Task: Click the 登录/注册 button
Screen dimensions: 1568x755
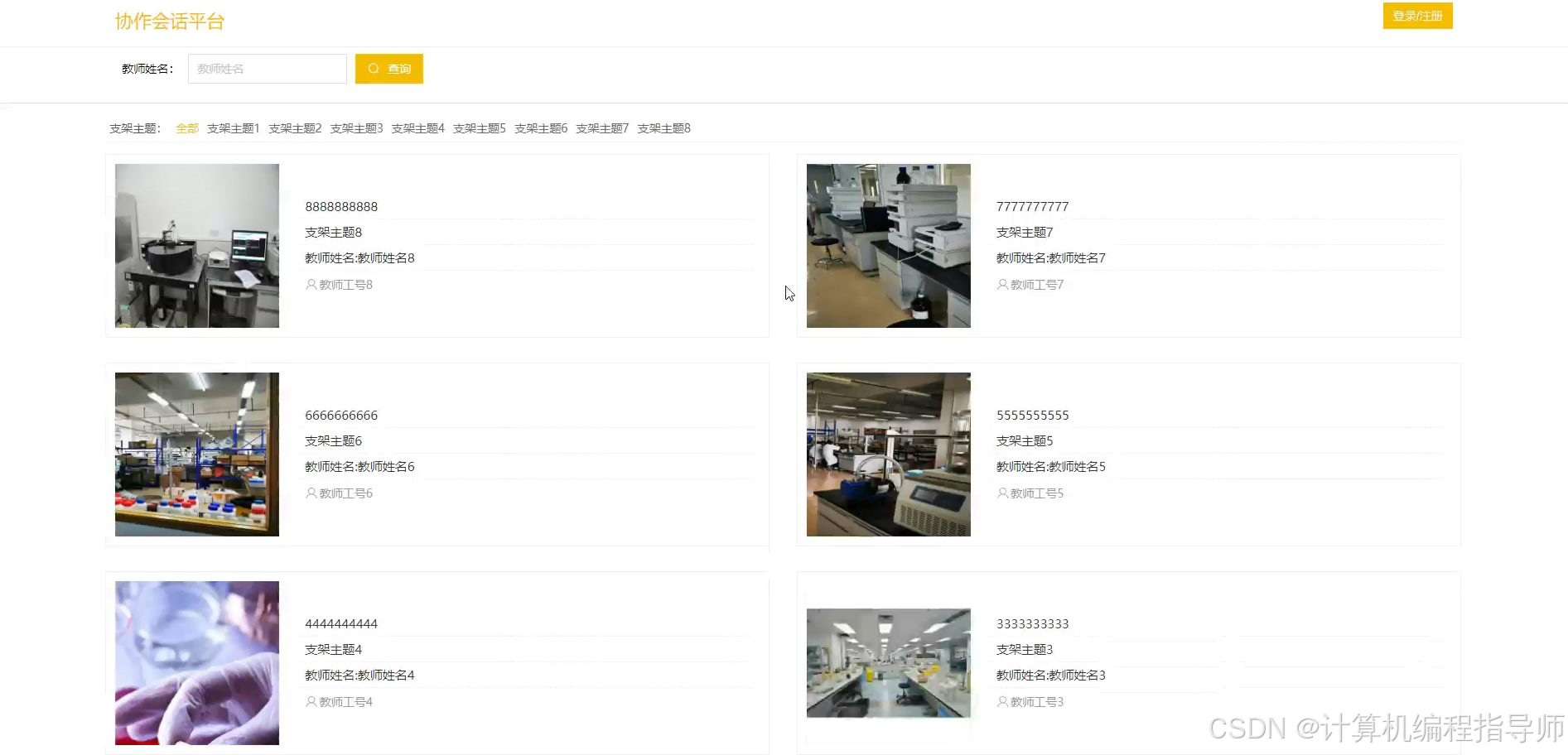Action: tap(1417, 16)
